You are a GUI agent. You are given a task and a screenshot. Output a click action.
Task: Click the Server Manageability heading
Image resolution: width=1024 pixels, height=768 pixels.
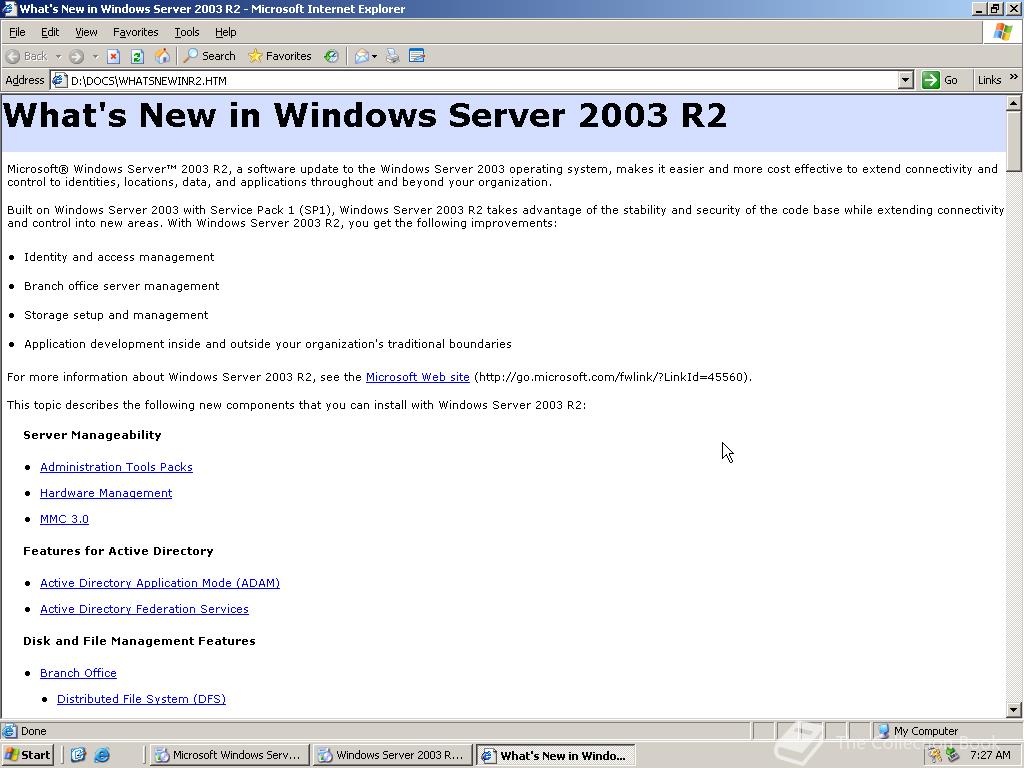coord(92,436)
